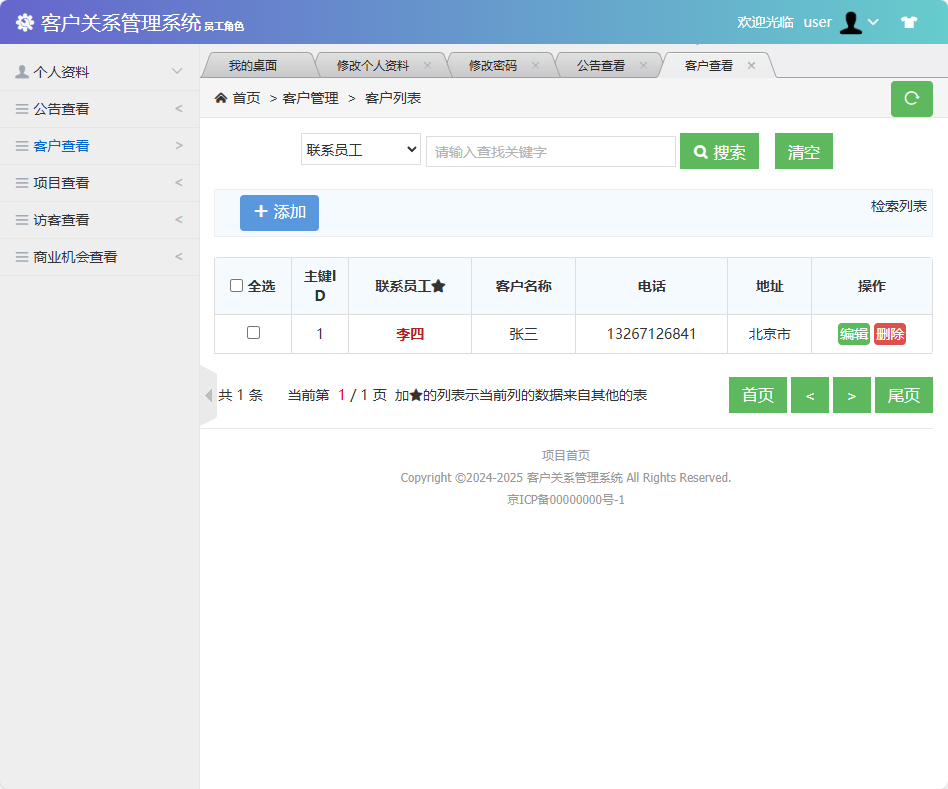Click the 编辑 button for 张三

[853, 334]
